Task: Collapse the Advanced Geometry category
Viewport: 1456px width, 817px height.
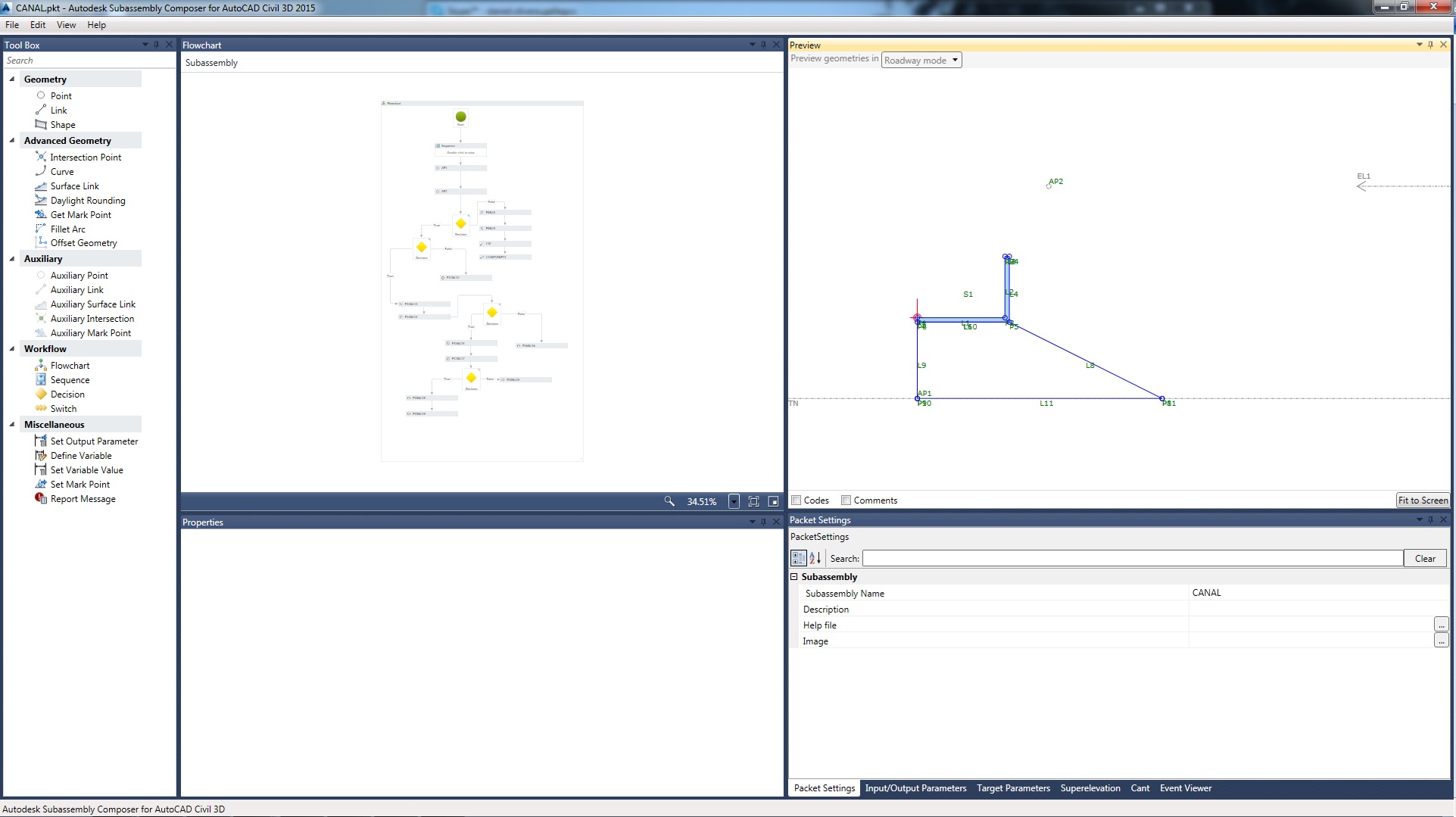Action: pos(11,140)
